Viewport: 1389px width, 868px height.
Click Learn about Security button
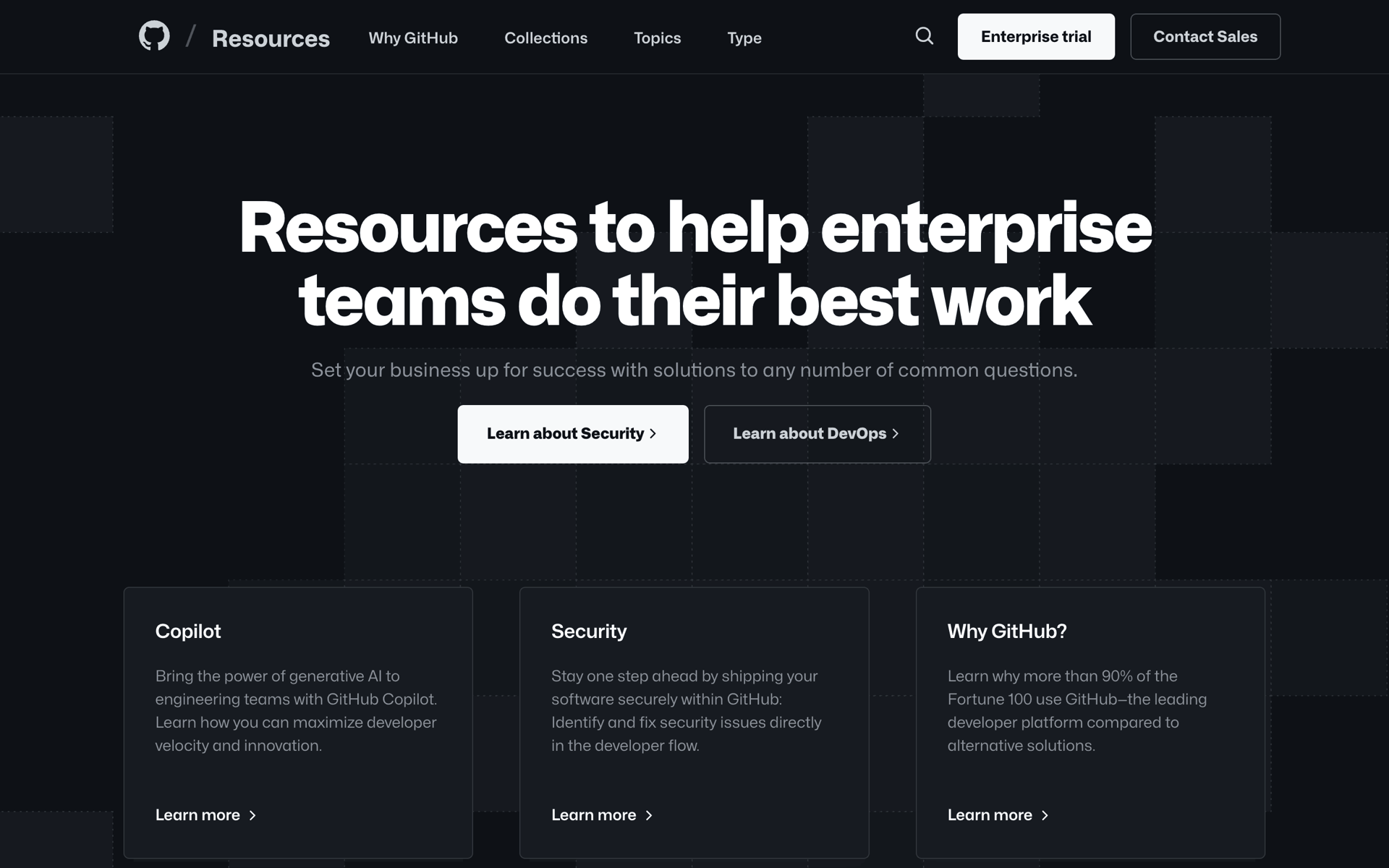573,434
